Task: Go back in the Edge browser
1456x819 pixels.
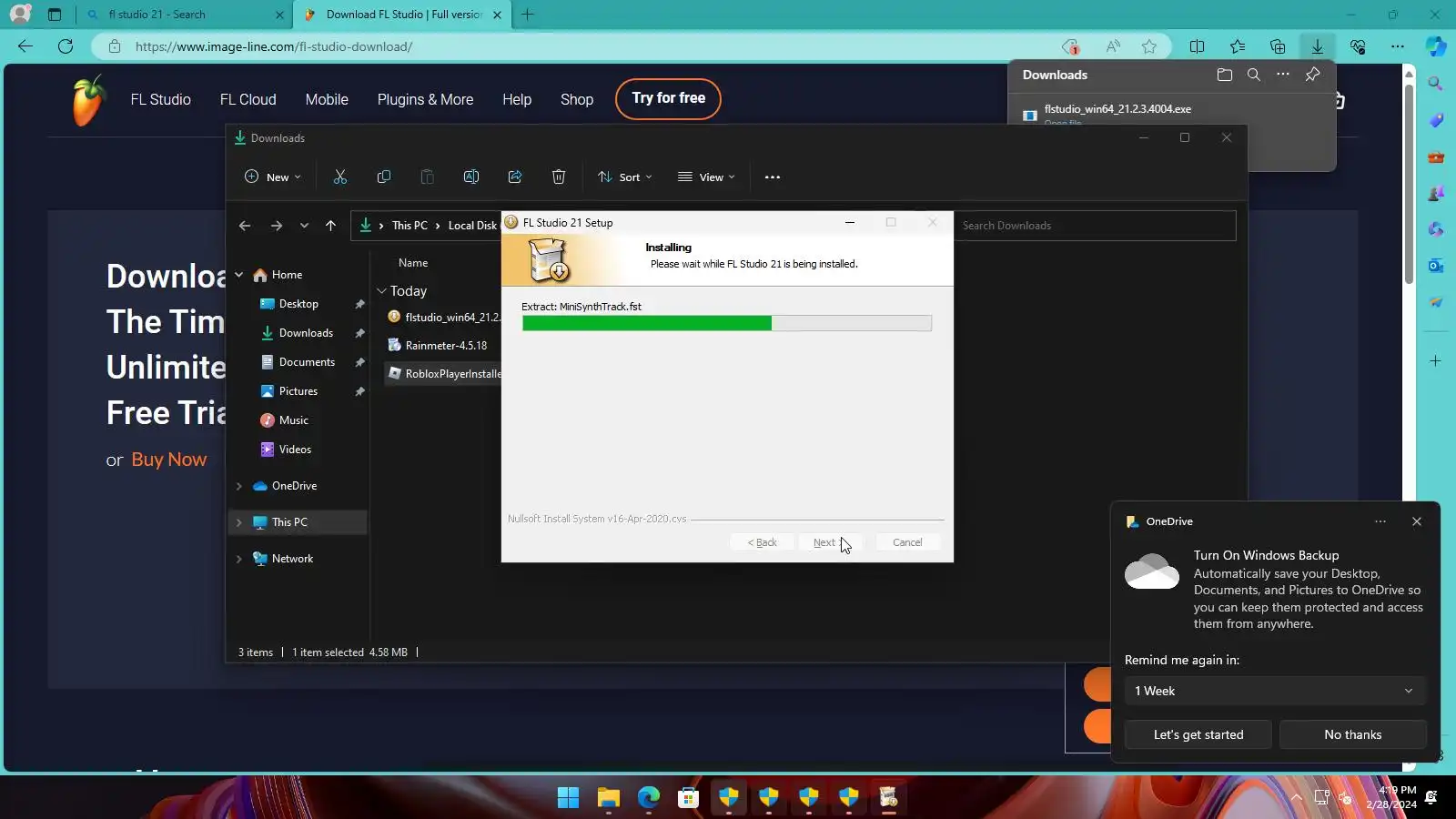Action: [25, 46]
